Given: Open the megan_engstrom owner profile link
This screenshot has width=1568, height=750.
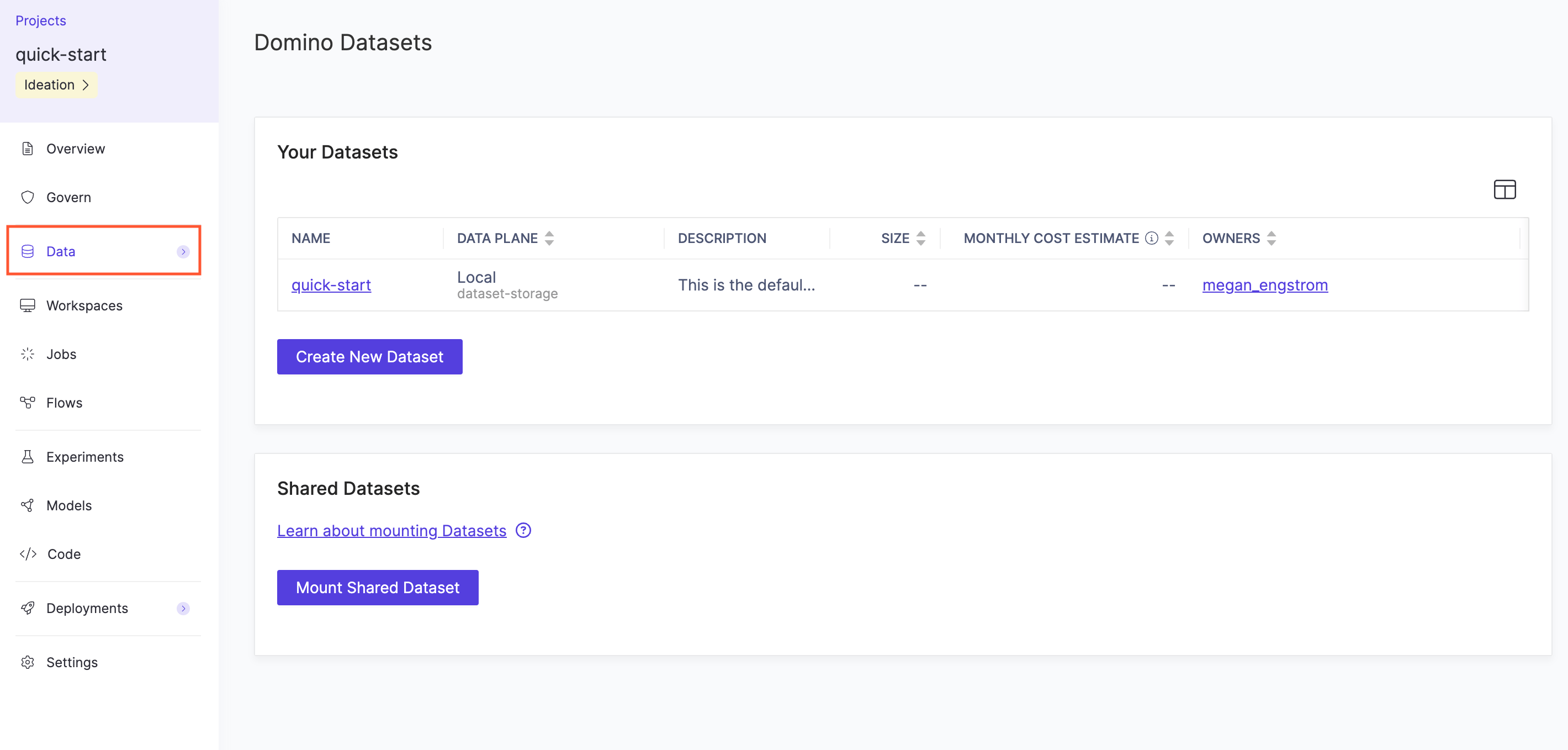Looking at the screenshot, I should pyautogui.click(x=1265, y=285).
